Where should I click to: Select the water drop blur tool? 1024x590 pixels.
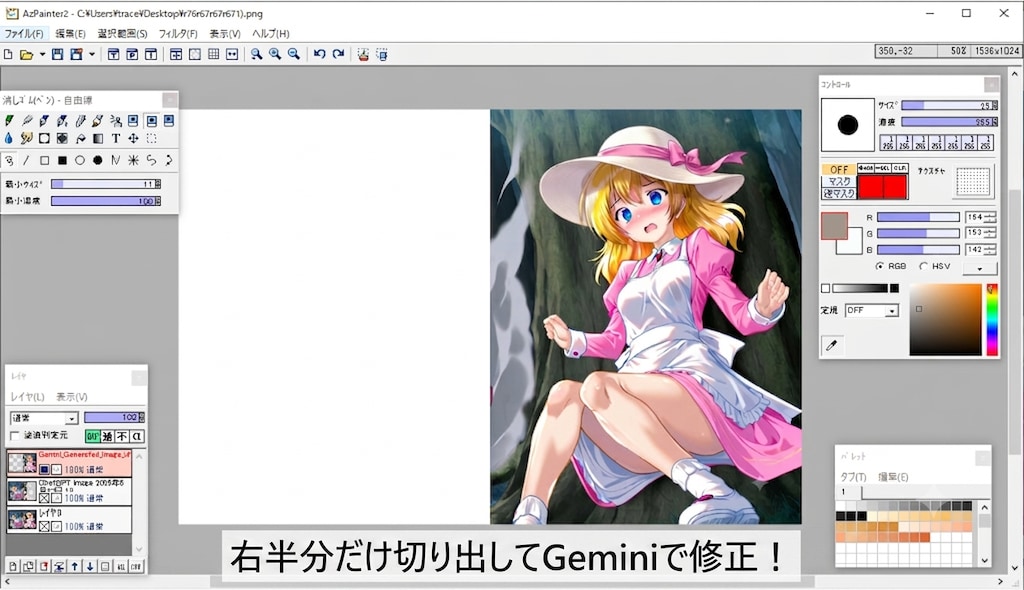(x=8, y=139)
